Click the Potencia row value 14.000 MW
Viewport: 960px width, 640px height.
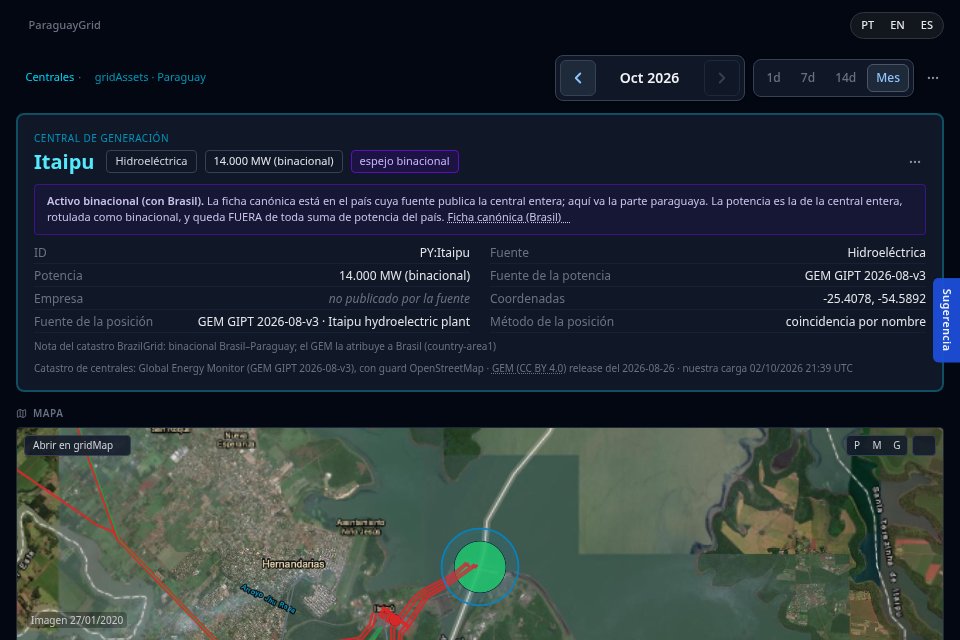tap(405, 276)
